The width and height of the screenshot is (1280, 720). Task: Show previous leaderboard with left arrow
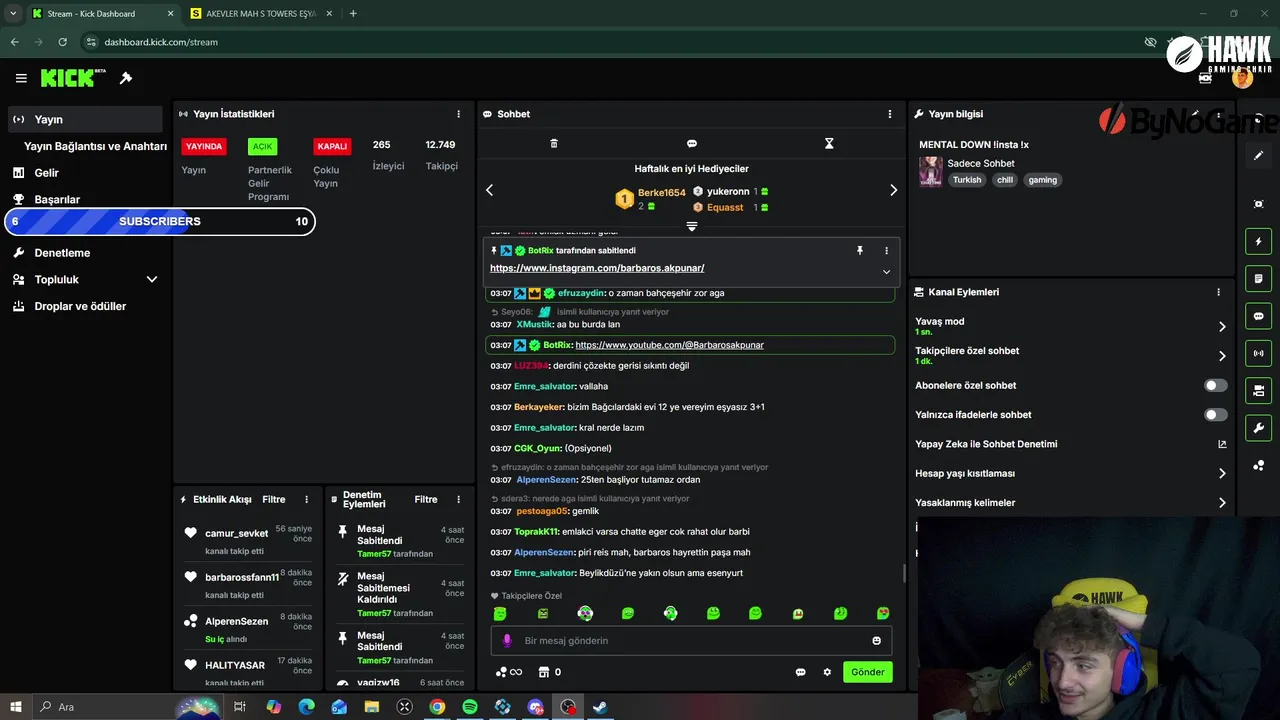[489, 190]
